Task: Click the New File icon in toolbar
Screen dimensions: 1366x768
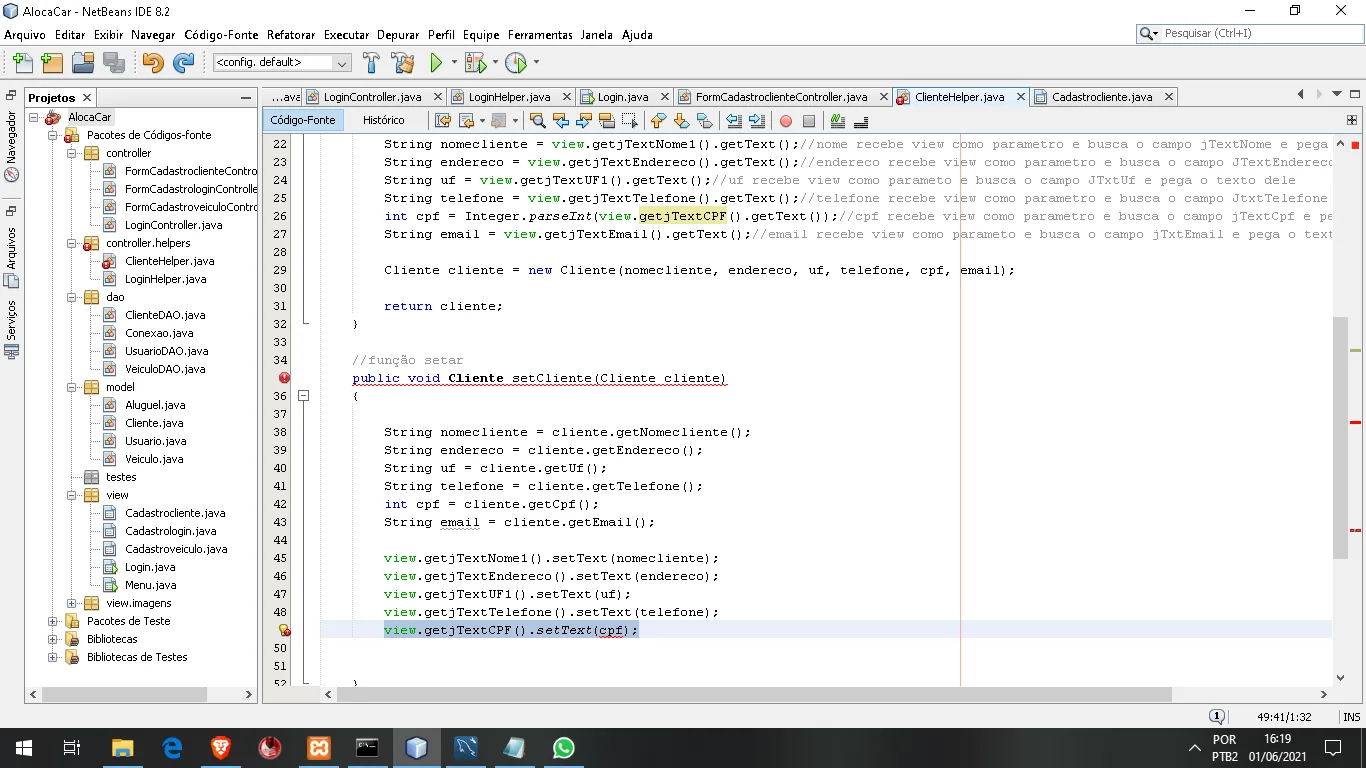Action: pos(22,63)
